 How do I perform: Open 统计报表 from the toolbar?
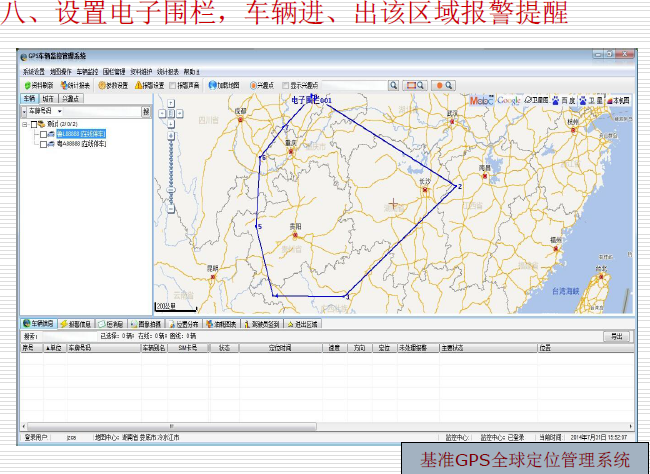[76, 86]
